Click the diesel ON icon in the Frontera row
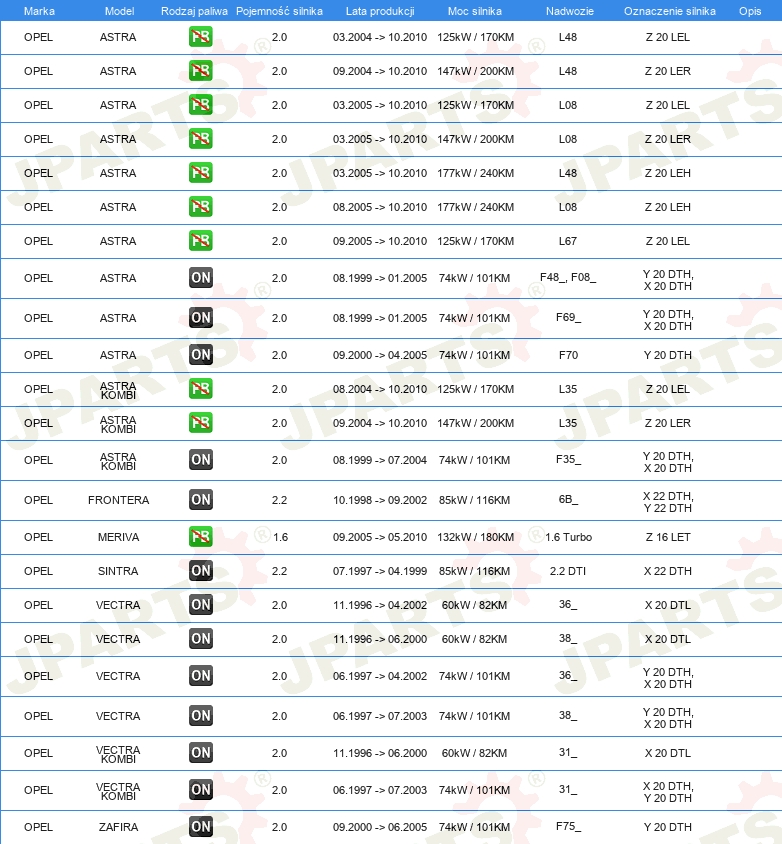The image size is (782, 844). tap(200, 500)
